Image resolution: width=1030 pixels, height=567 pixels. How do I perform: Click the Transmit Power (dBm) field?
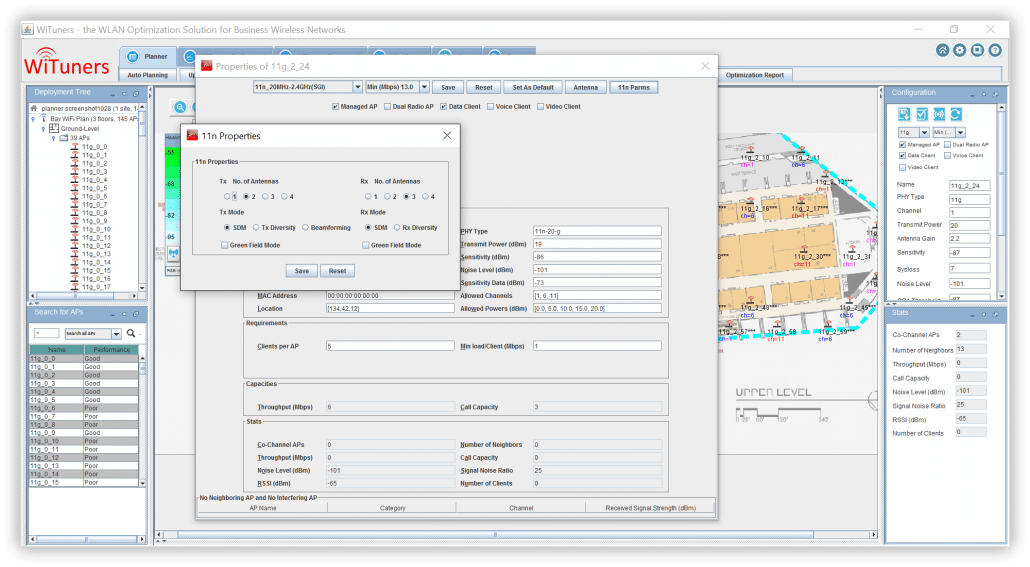[597, 244]
